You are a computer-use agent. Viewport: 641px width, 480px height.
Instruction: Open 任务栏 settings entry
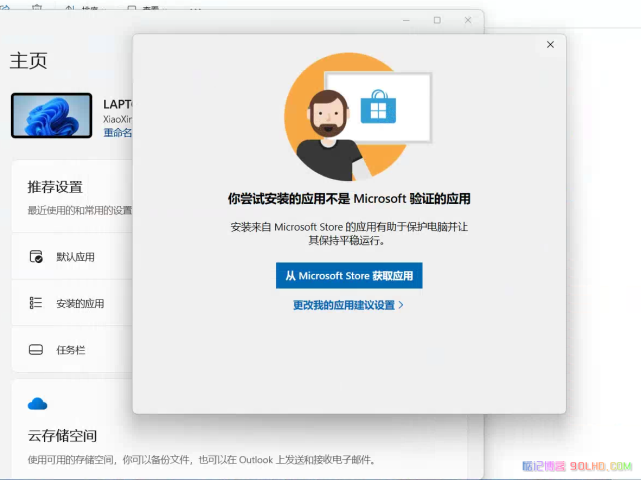[72, 350]
